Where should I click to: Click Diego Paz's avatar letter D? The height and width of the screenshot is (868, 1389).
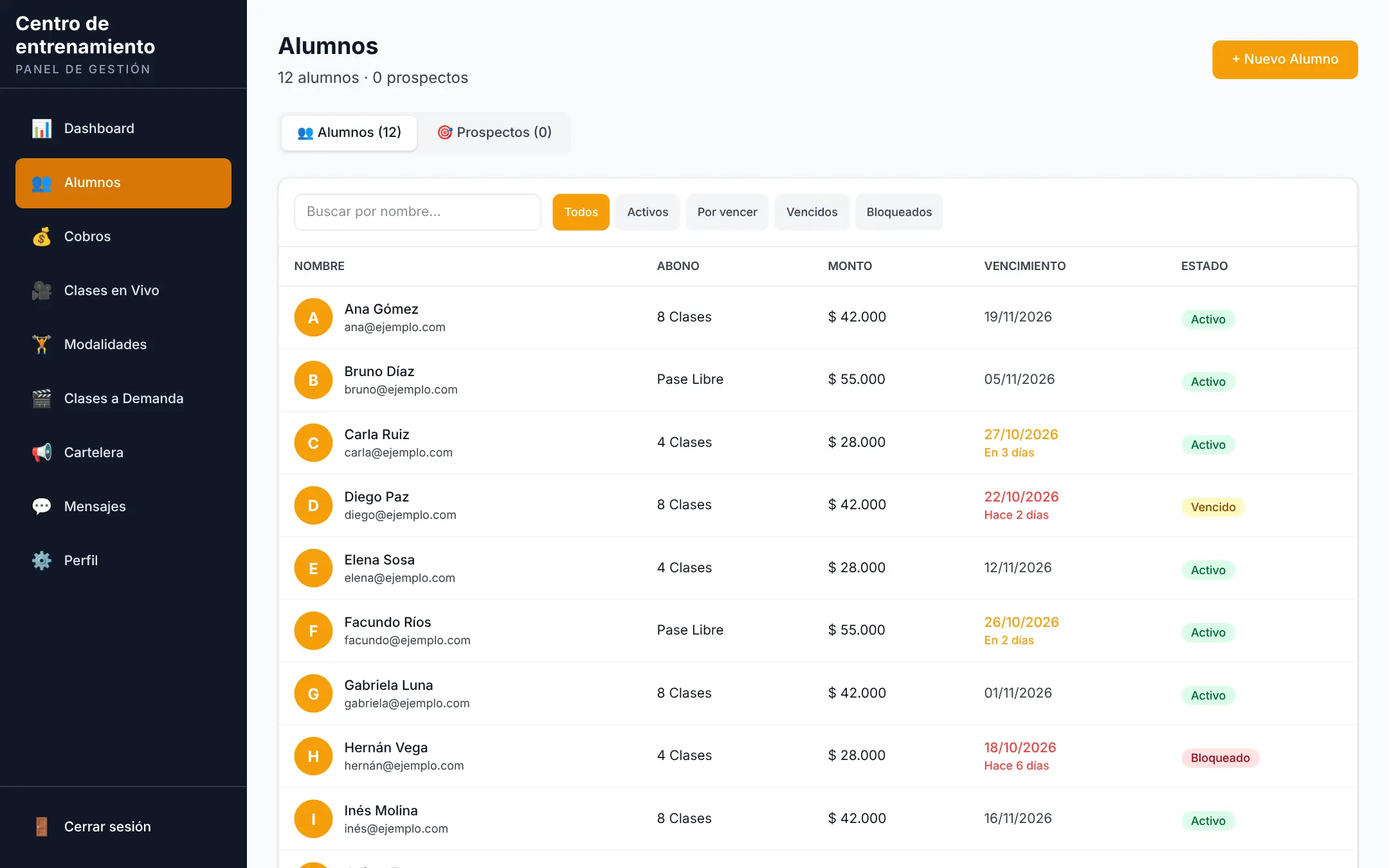point(313,505)
